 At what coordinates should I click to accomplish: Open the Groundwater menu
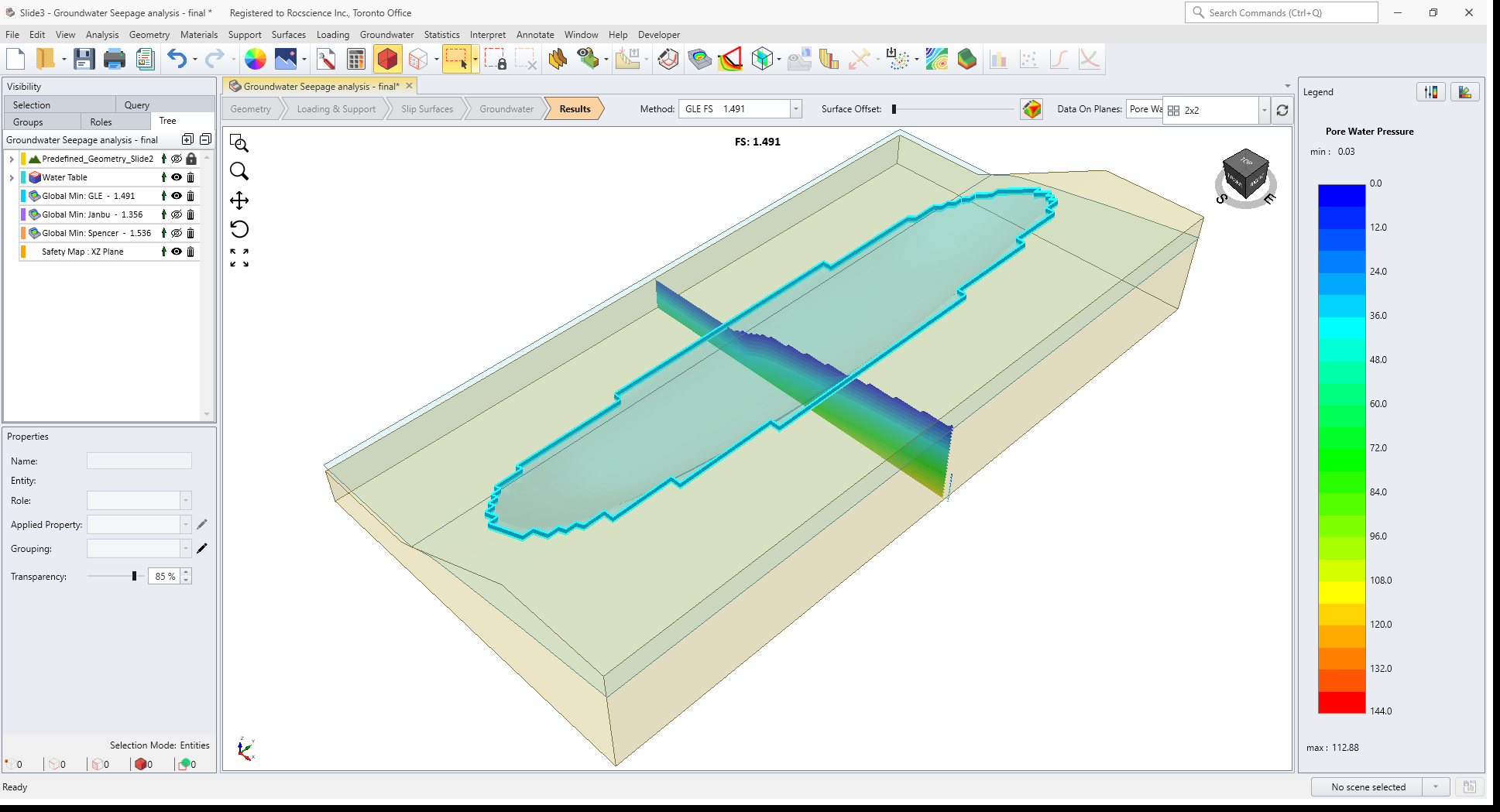click(x=387, y=35)
